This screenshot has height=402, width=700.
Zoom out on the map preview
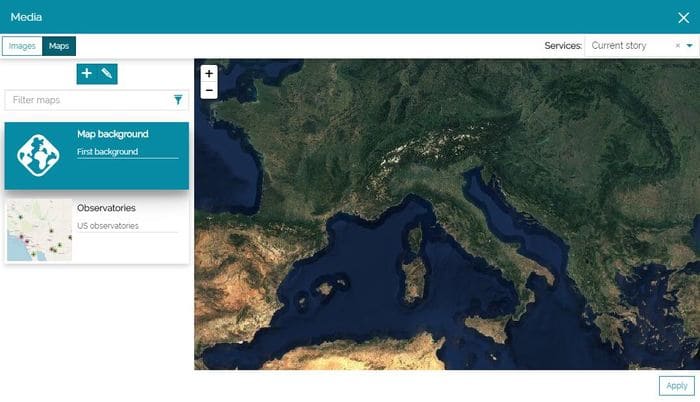(x=208, y=90)
